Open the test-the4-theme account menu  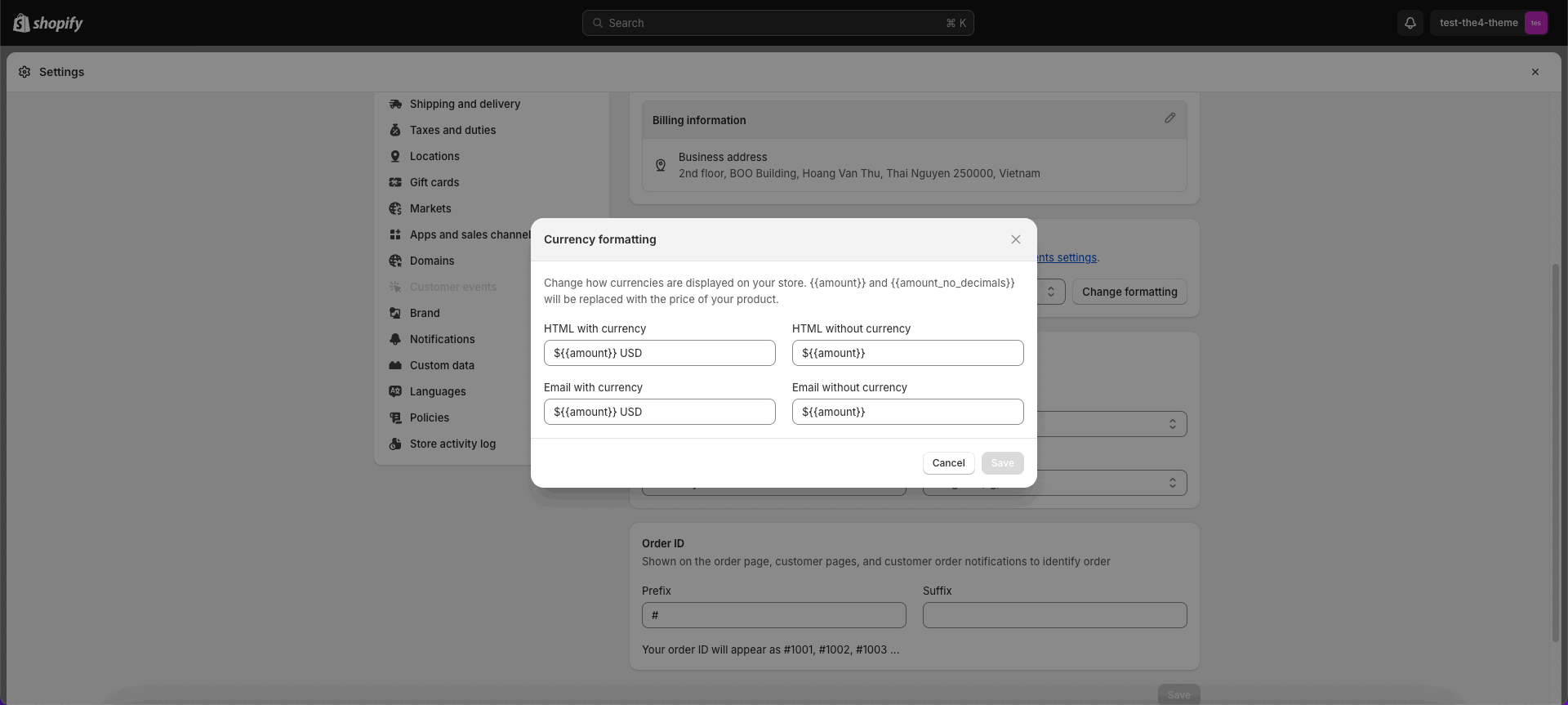point(1490,23)
